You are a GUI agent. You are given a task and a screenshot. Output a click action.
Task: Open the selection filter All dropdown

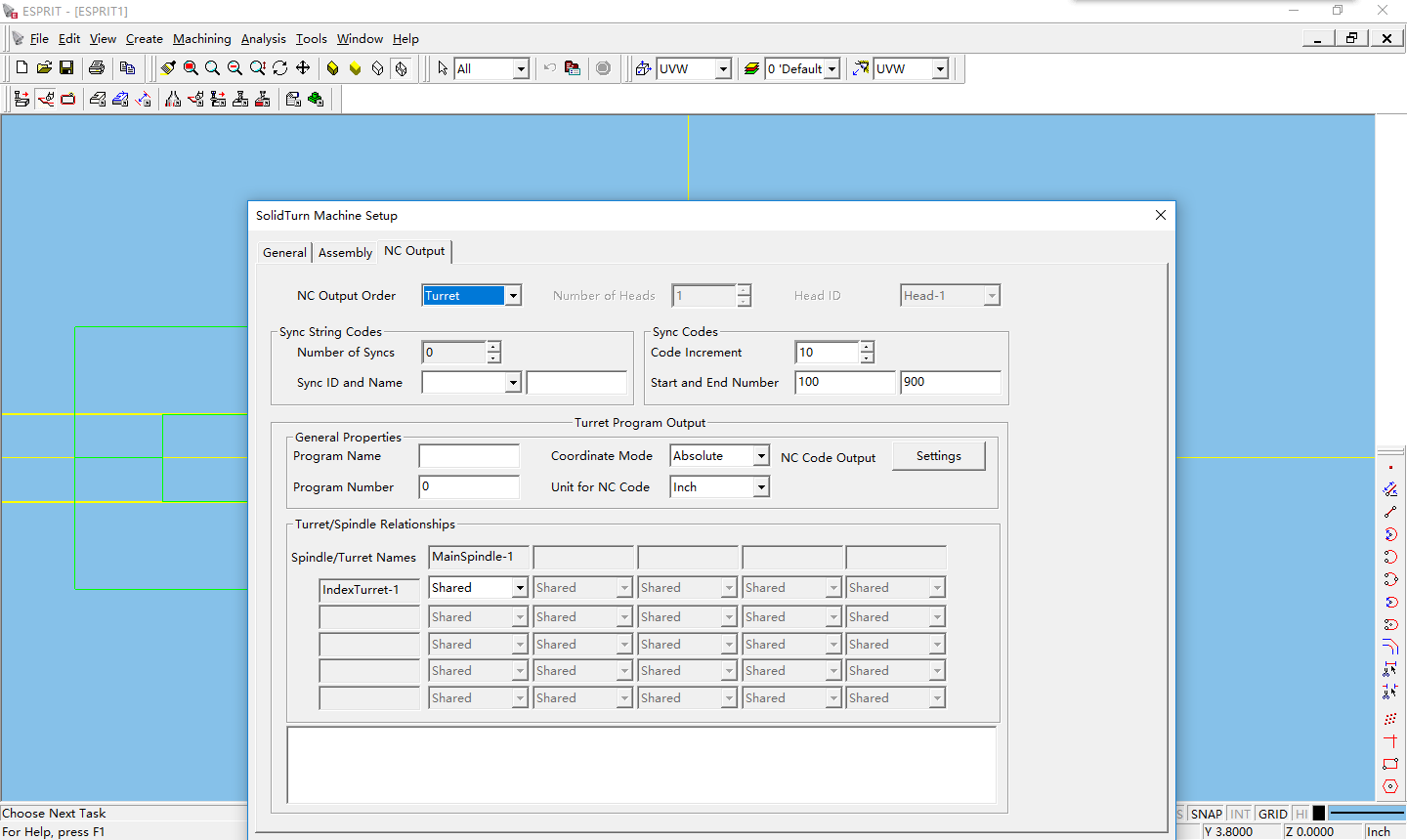(x=521, y=68)
